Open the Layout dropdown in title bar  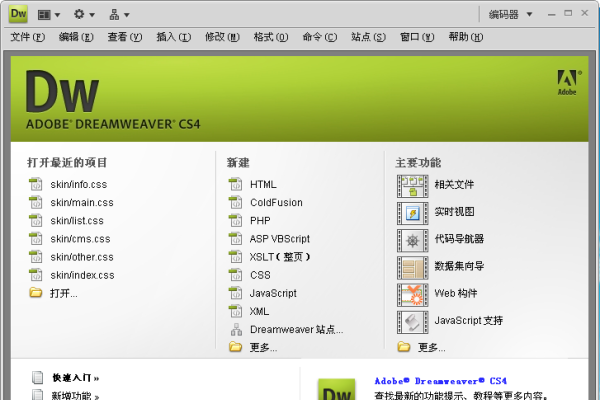[49, 15]
